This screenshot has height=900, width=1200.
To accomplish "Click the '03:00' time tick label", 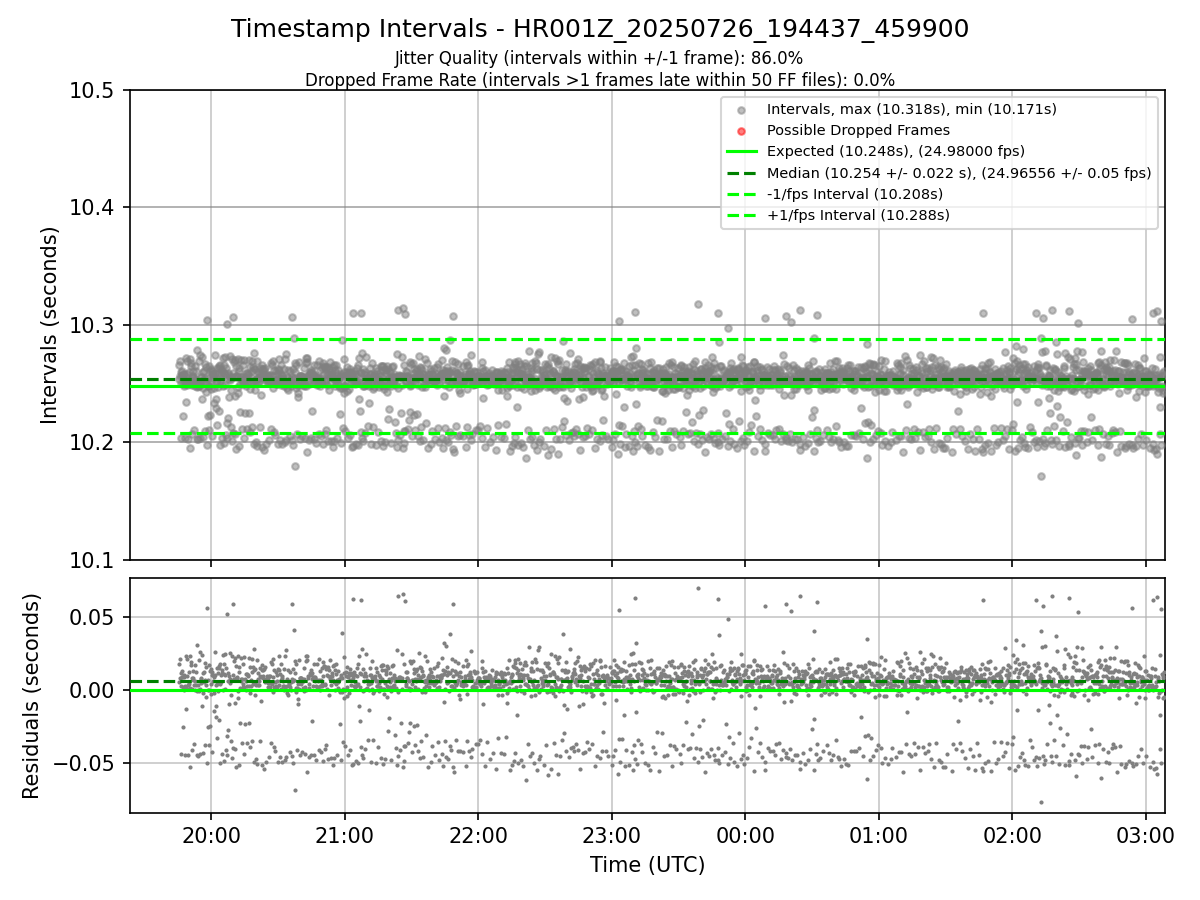I will click(x=1146, y=834).
